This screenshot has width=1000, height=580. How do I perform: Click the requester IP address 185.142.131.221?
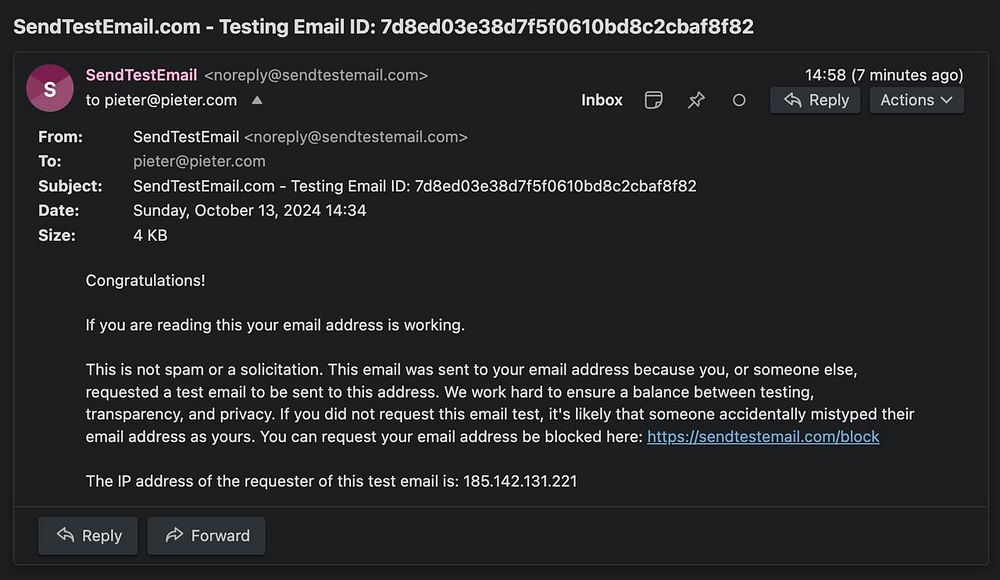coord(520,481)
